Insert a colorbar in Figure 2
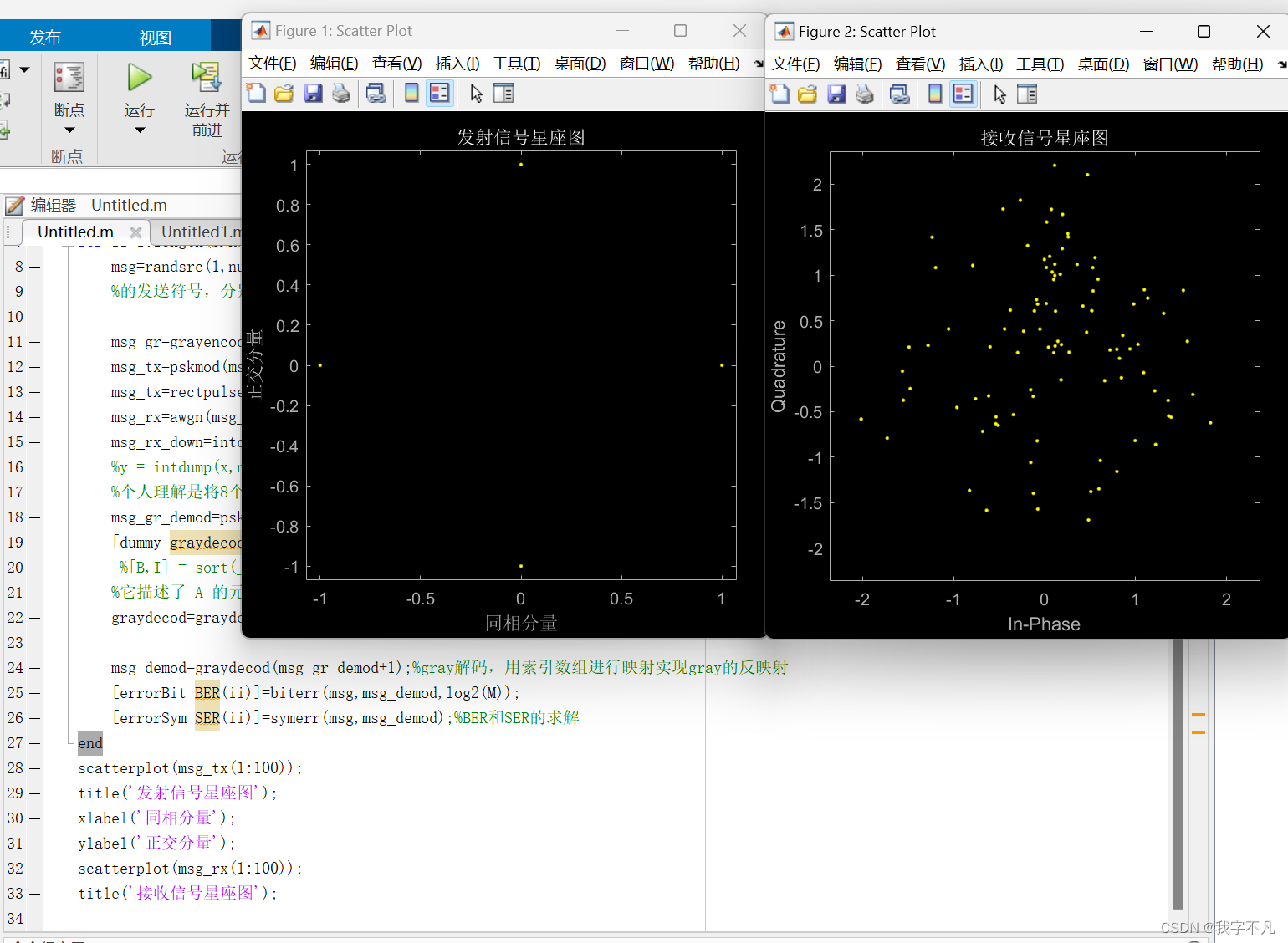Image resolution: width=1288 pixels, height=943 pixels. tap(934, 94)
